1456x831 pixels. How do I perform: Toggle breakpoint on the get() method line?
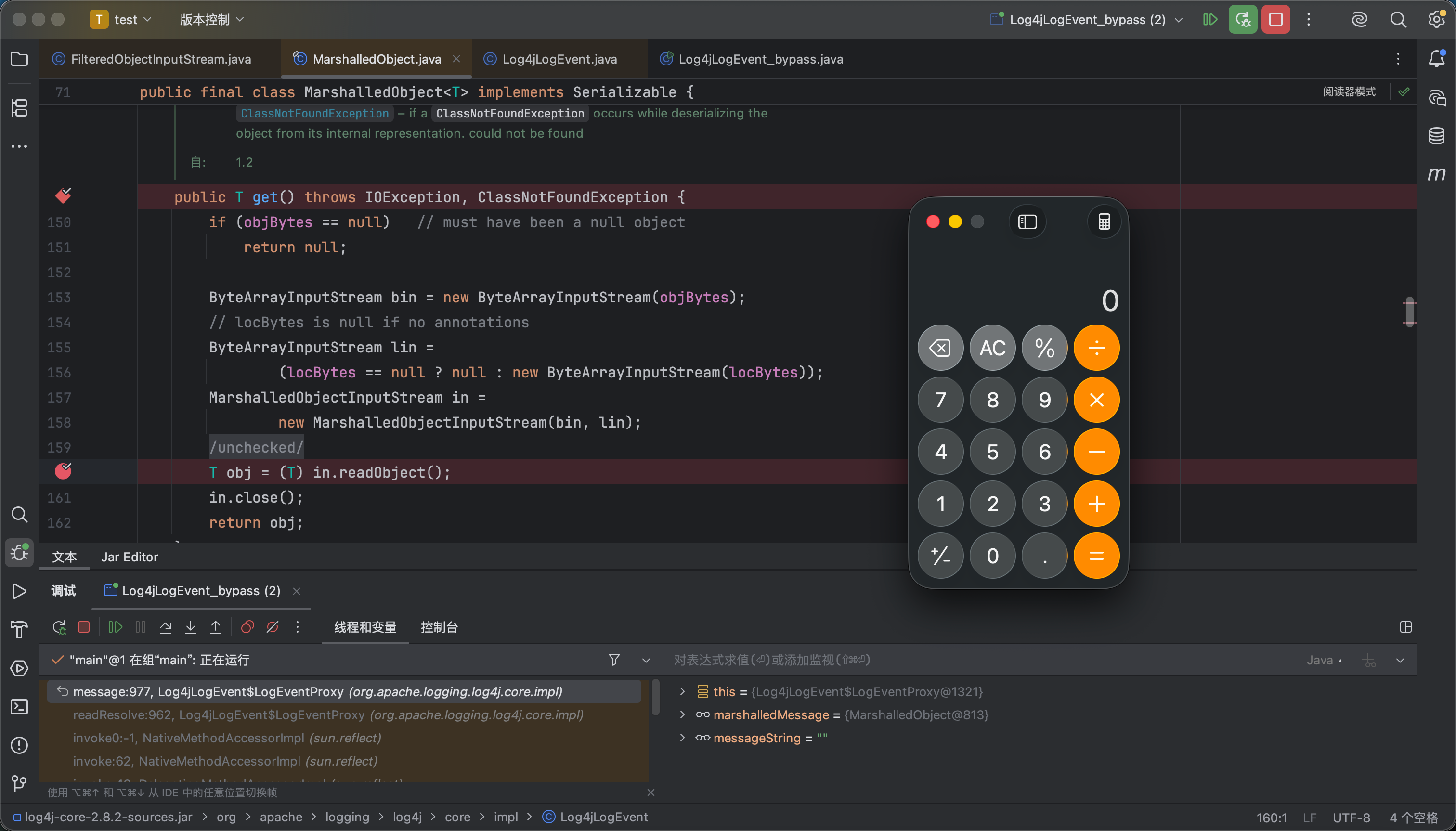[x=64, y=196]
